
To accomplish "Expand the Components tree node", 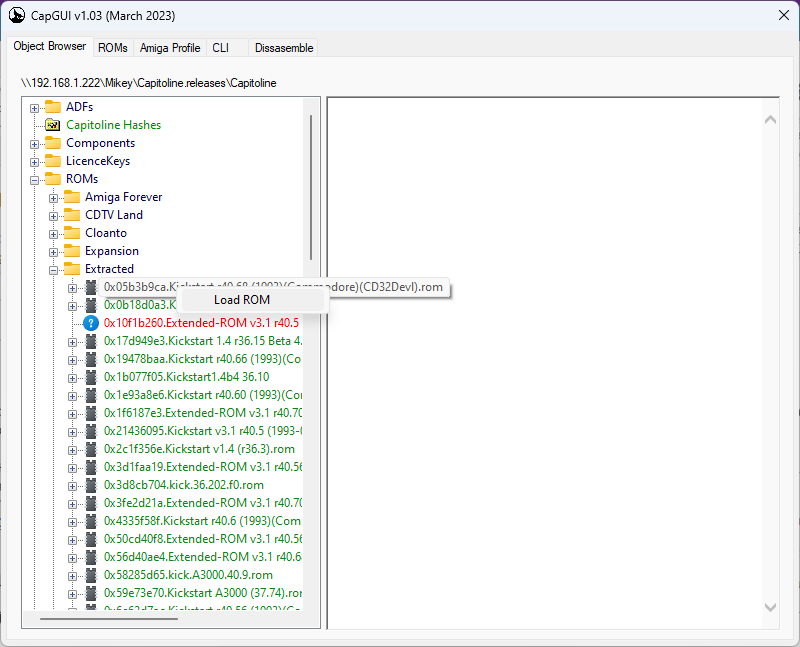I will click(x=34, y=144).
